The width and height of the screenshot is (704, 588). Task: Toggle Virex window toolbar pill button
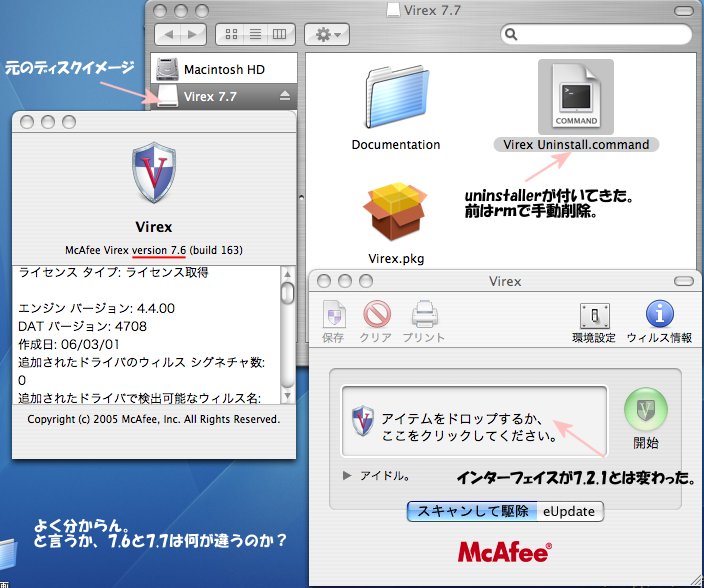point(684,281)
